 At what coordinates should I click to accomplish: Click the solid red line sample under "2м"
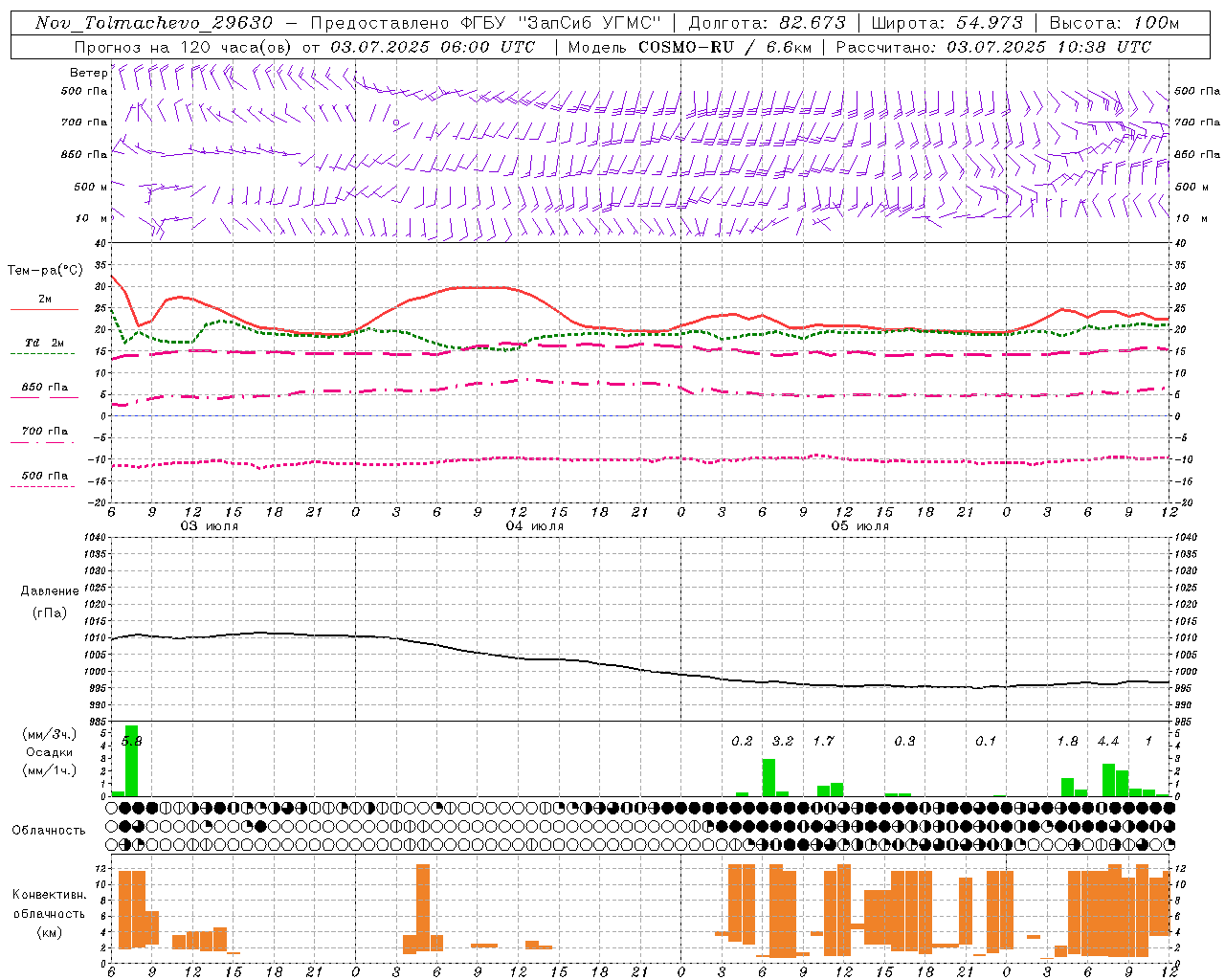click(x=44, y=309)
